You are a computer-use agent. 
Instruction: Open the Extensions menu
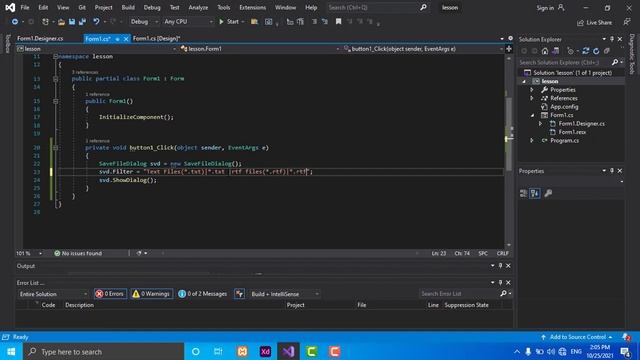(252, 7)
